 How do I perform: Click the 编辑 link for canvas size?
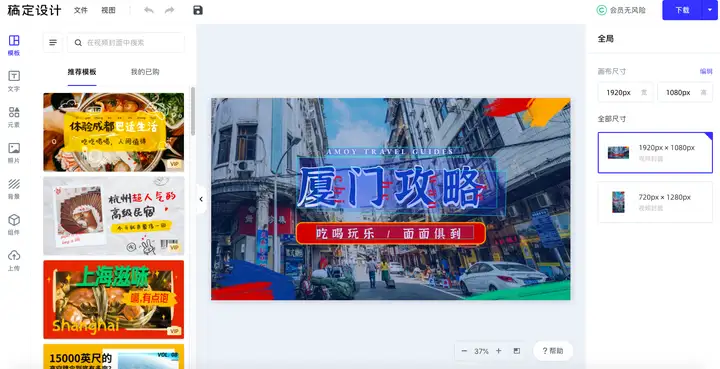tap(706, 71)
